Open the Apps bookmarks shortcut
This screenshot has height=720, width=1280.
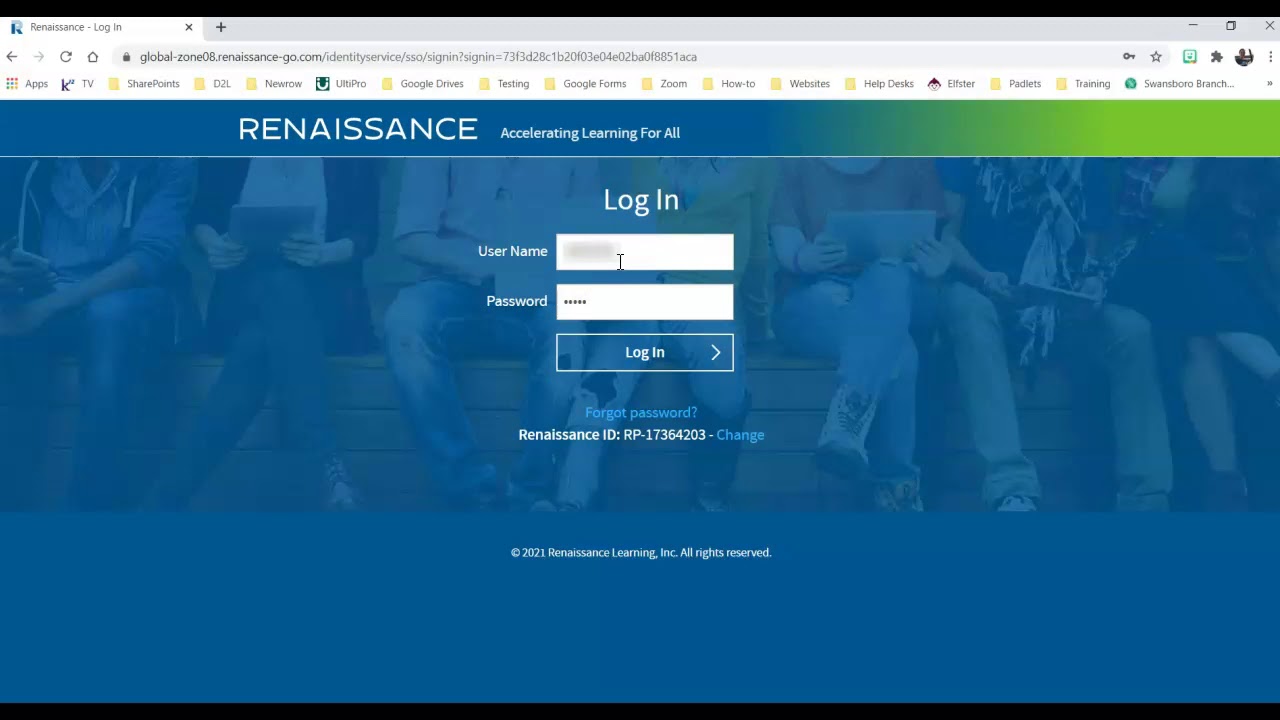27,84
